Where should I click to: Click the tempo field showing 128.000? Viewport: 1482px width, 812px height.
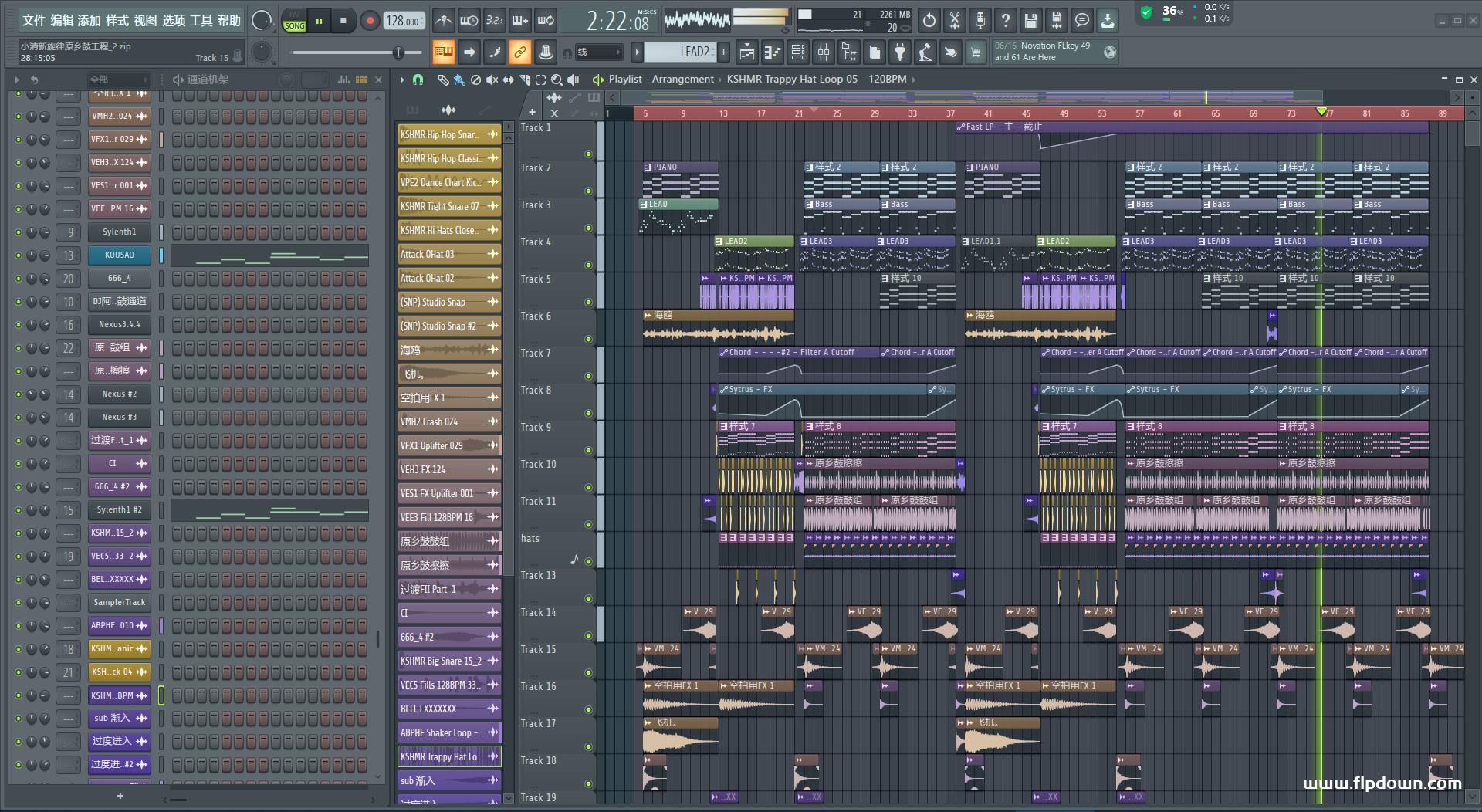[x=404, y=21]
